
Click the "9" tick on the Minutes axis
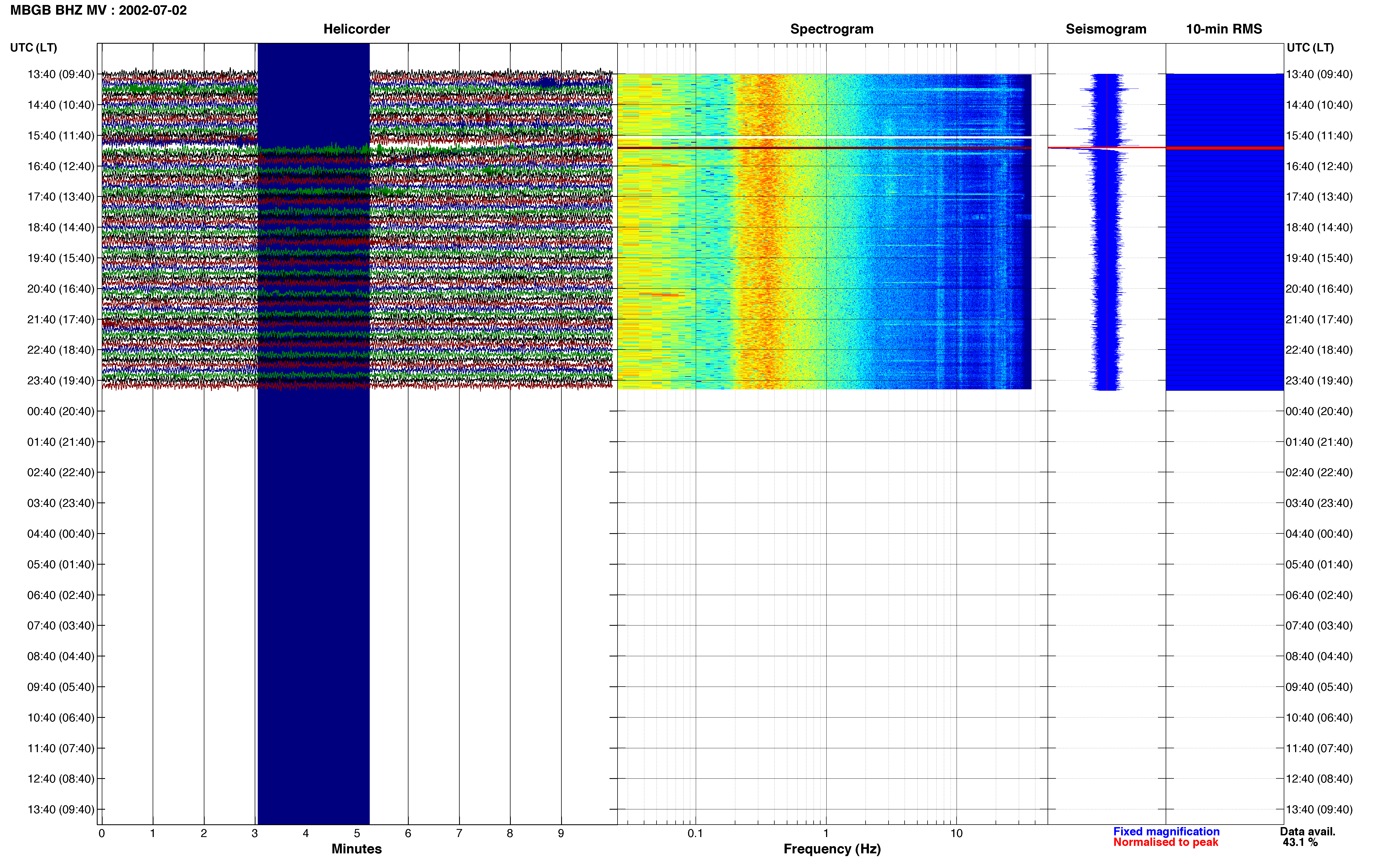(x=561, y=833)
